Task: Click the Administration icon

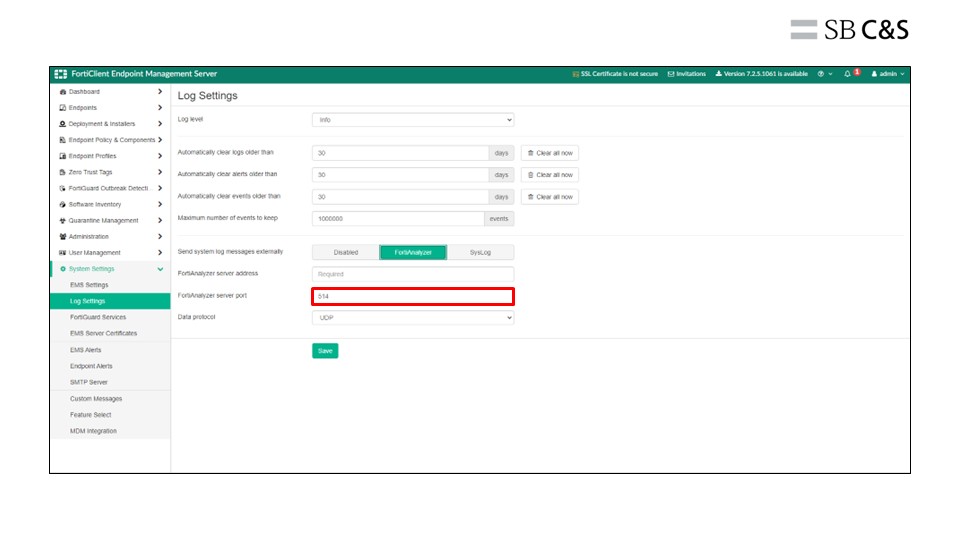Action: pos(62,237)
